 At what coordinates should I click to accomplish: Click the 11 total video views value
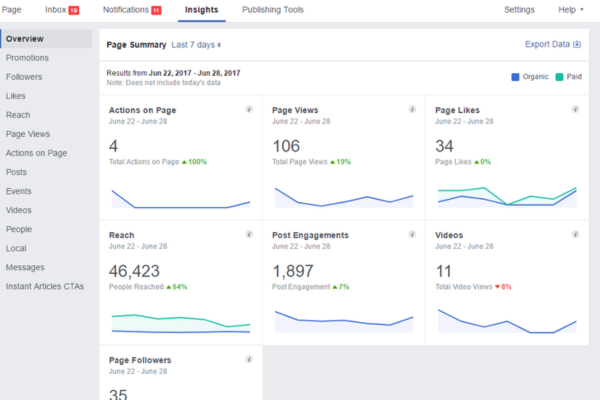coord(443,271)
